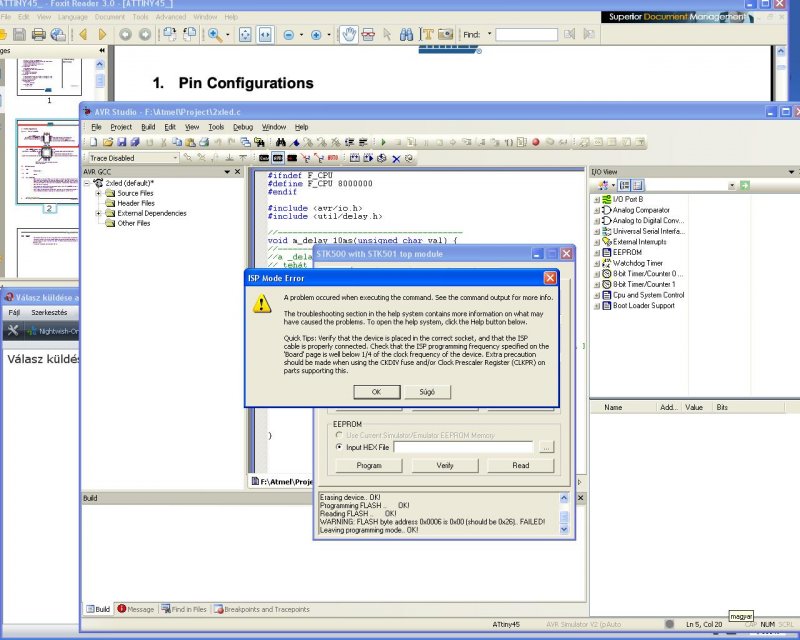Select page 2 thumbnail in Foxit Reader
Viewport: 800px width, 640px height.
[48, 162]
